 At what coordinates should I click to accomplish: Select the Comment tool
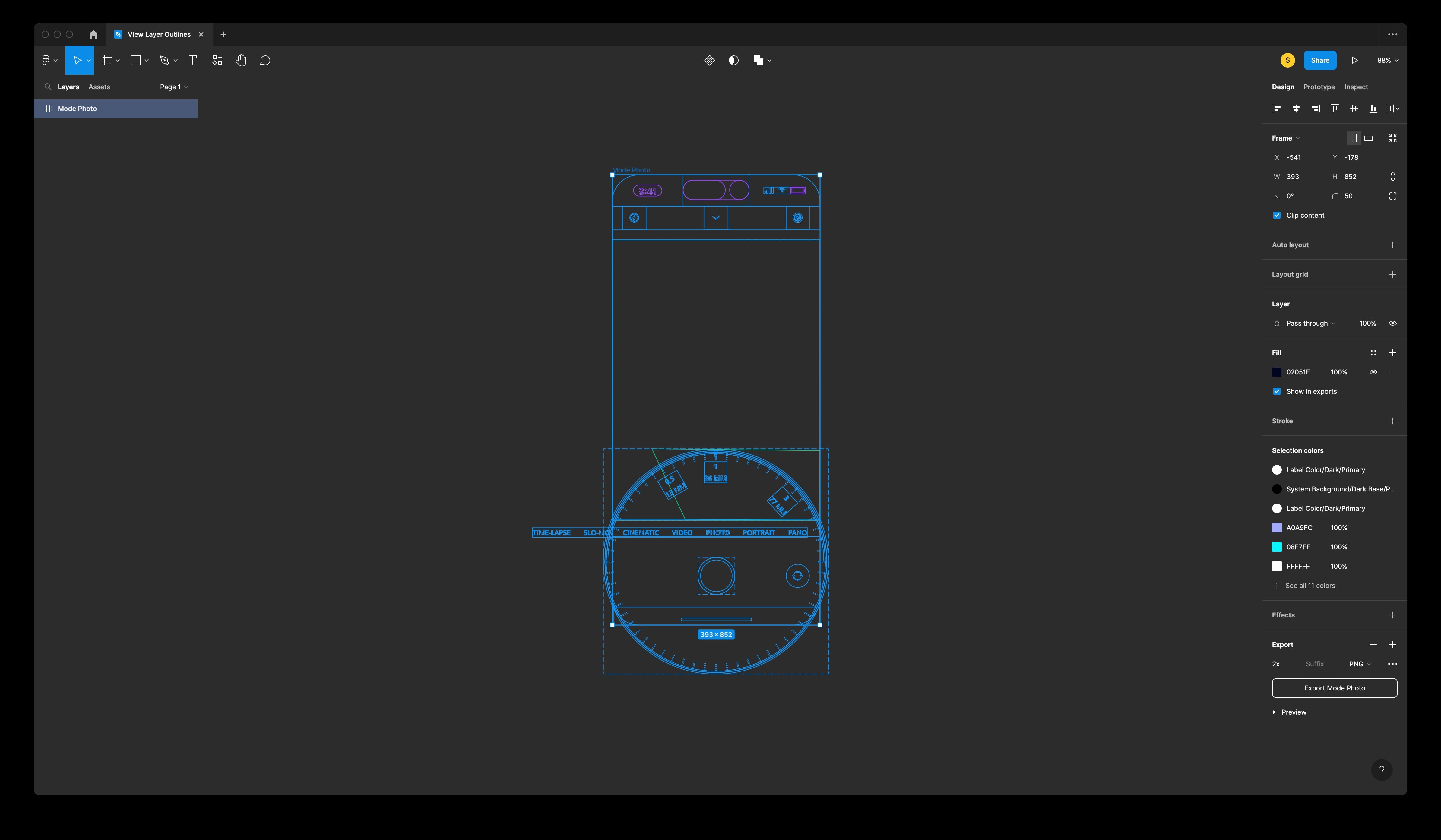click(265, 60)
